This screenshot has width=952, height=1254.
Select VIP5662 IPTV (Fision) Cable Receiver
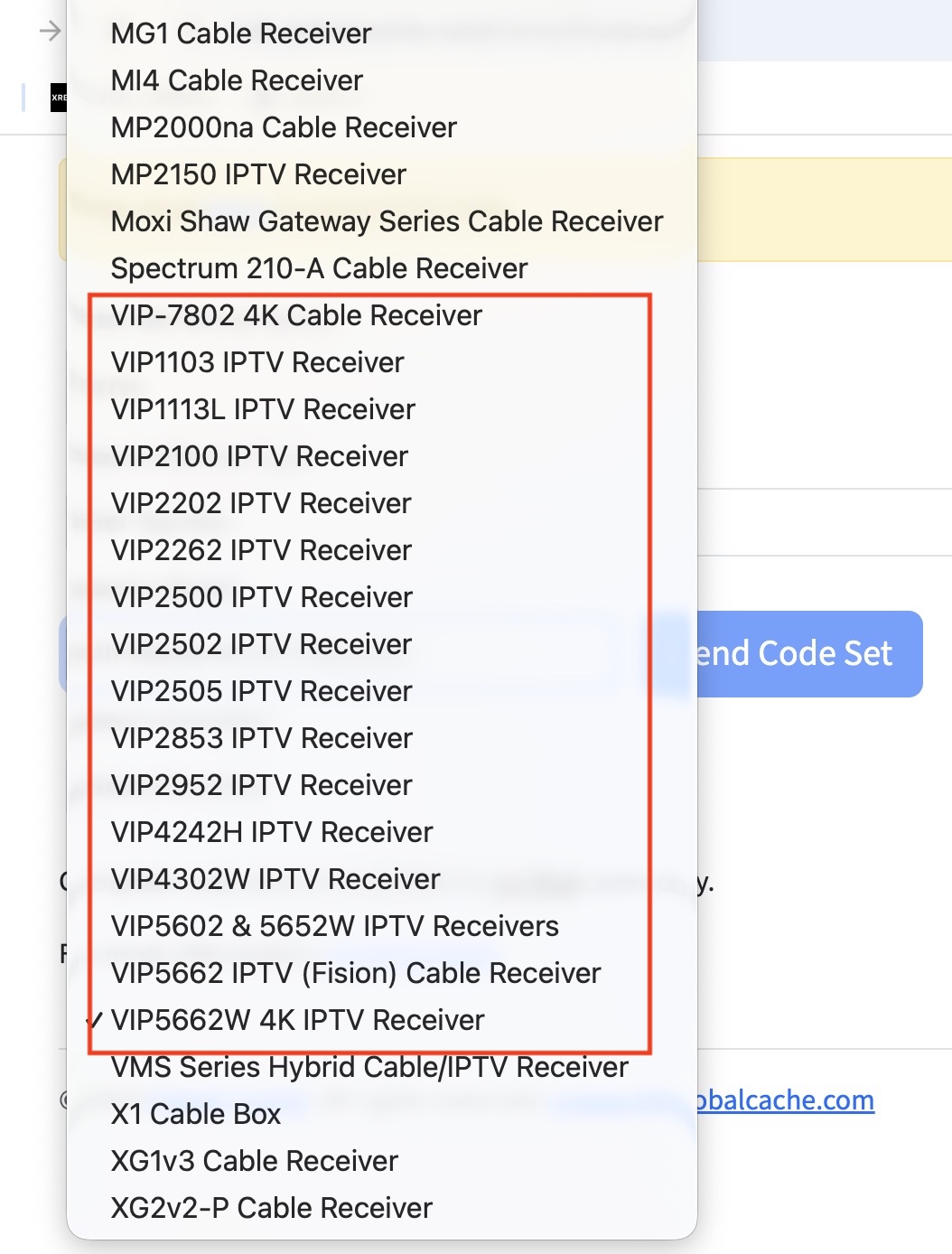click(356, 973)
